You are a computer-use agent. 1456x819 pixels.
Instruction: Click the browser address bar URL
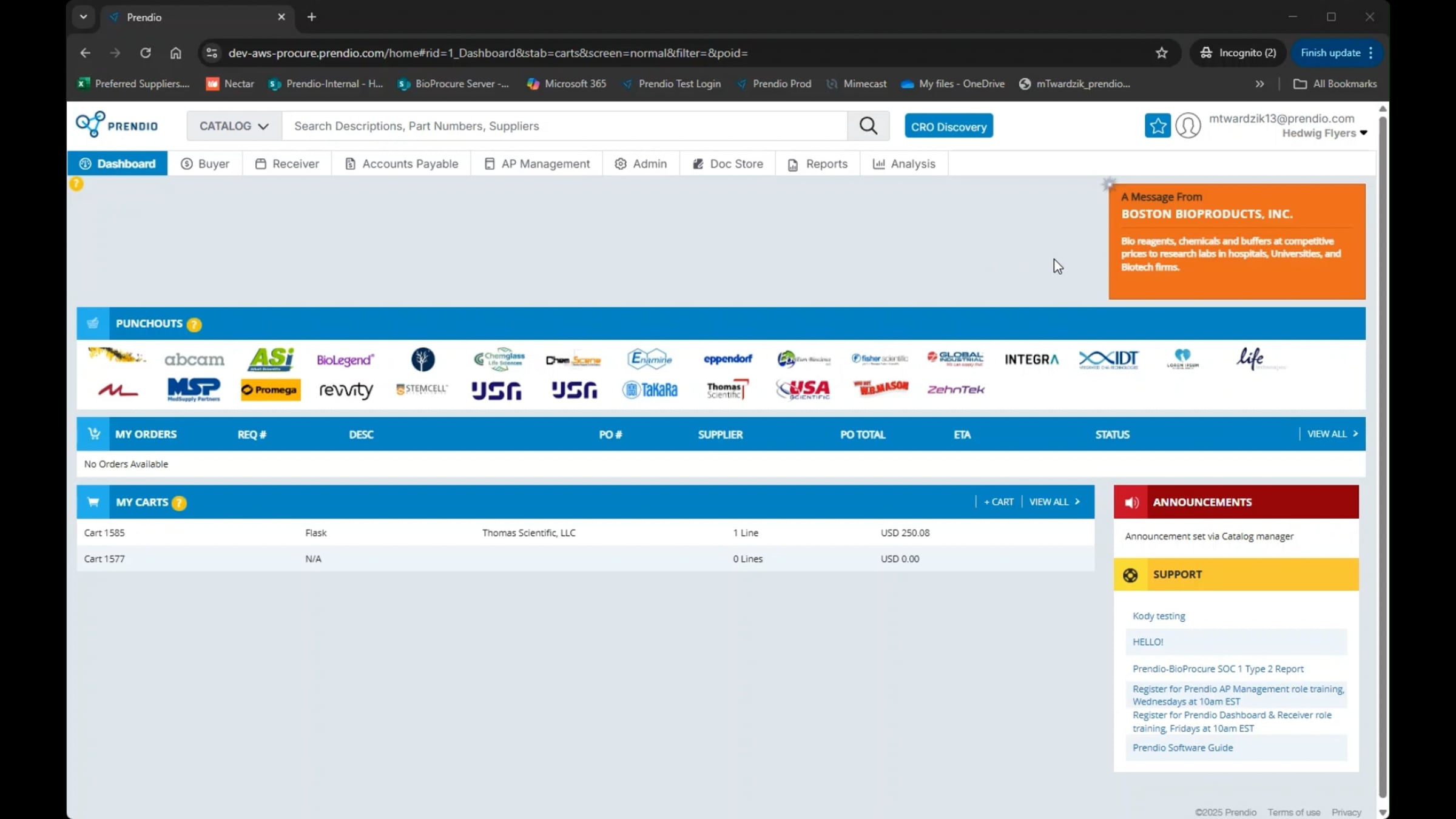click(x=488, y=53)
